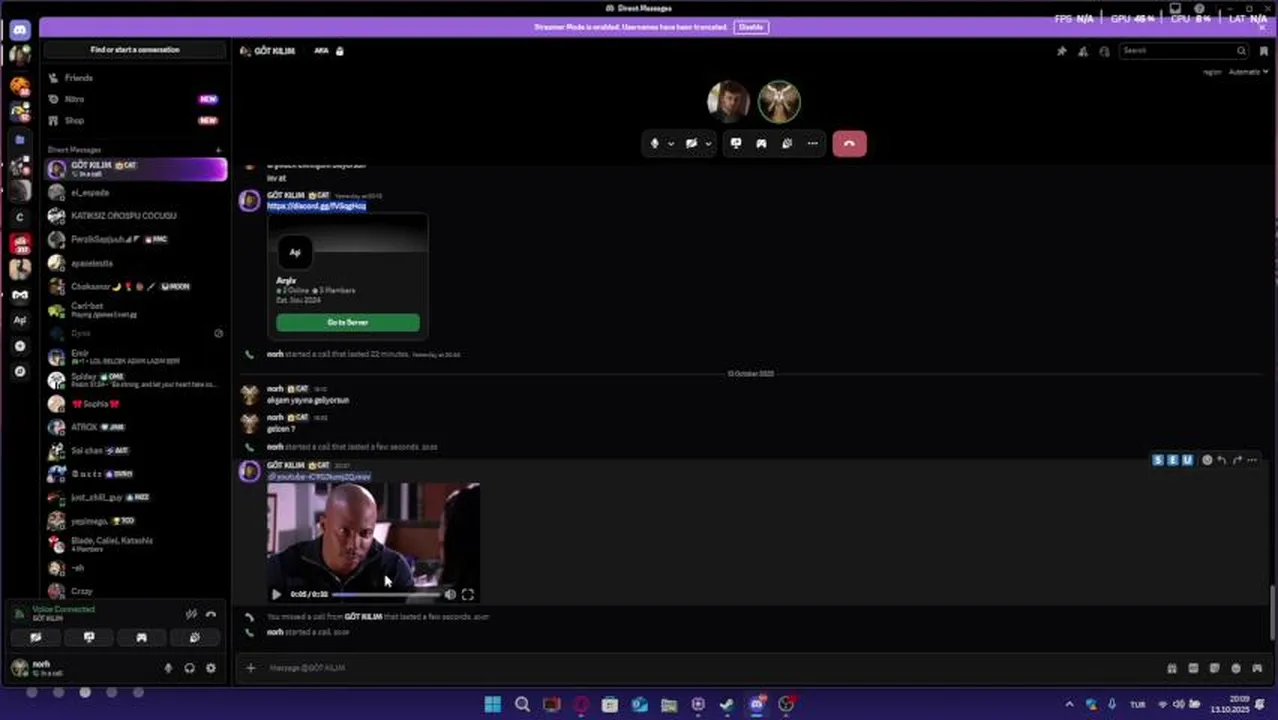Viewport: 1278px width, 720px height.
Task: Mute microphone in the call controls
Action: [x=655, y=143]
